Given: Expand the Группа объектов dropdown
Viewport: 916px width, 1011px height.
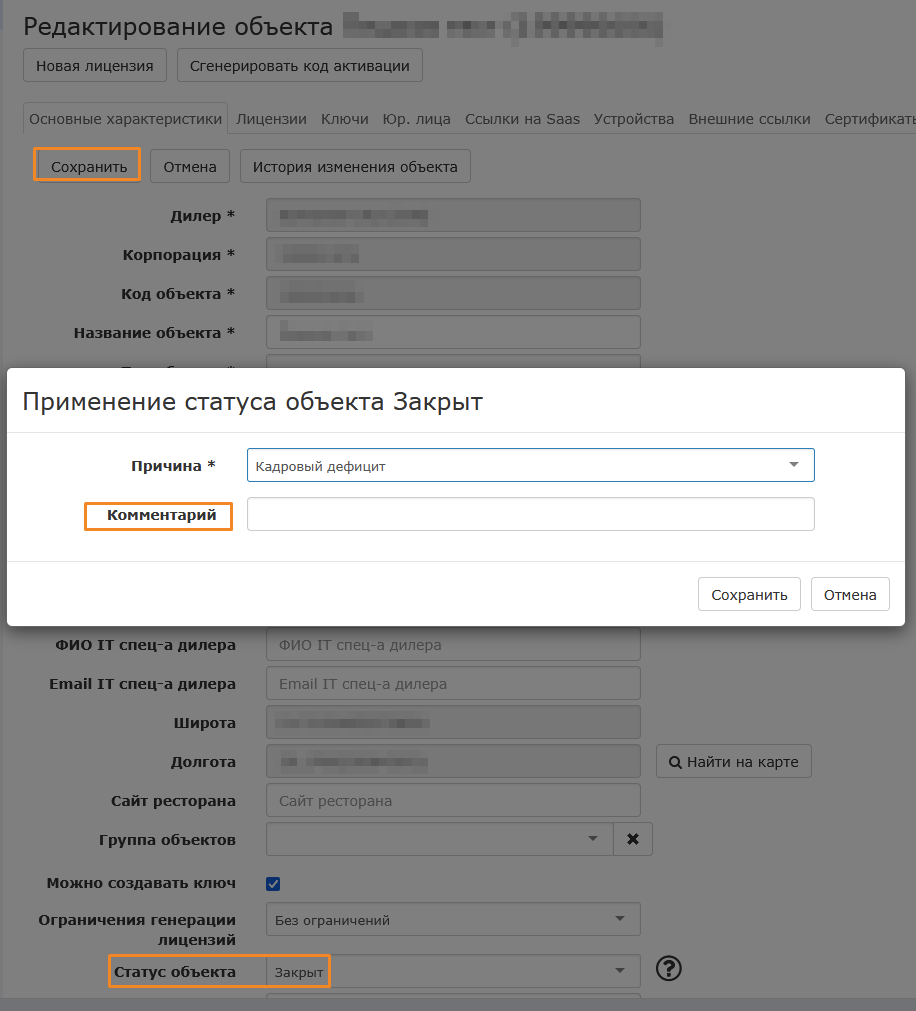Looking at the screenshot, I should point(440,839).
